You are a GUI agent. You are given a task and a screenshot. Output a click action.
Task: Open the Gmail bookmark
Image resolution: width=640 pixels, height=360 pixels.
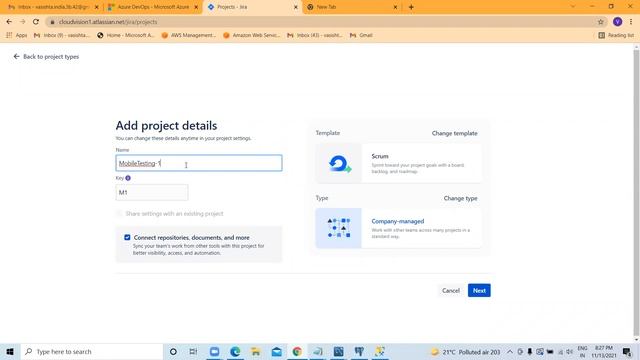pos(361,35)
